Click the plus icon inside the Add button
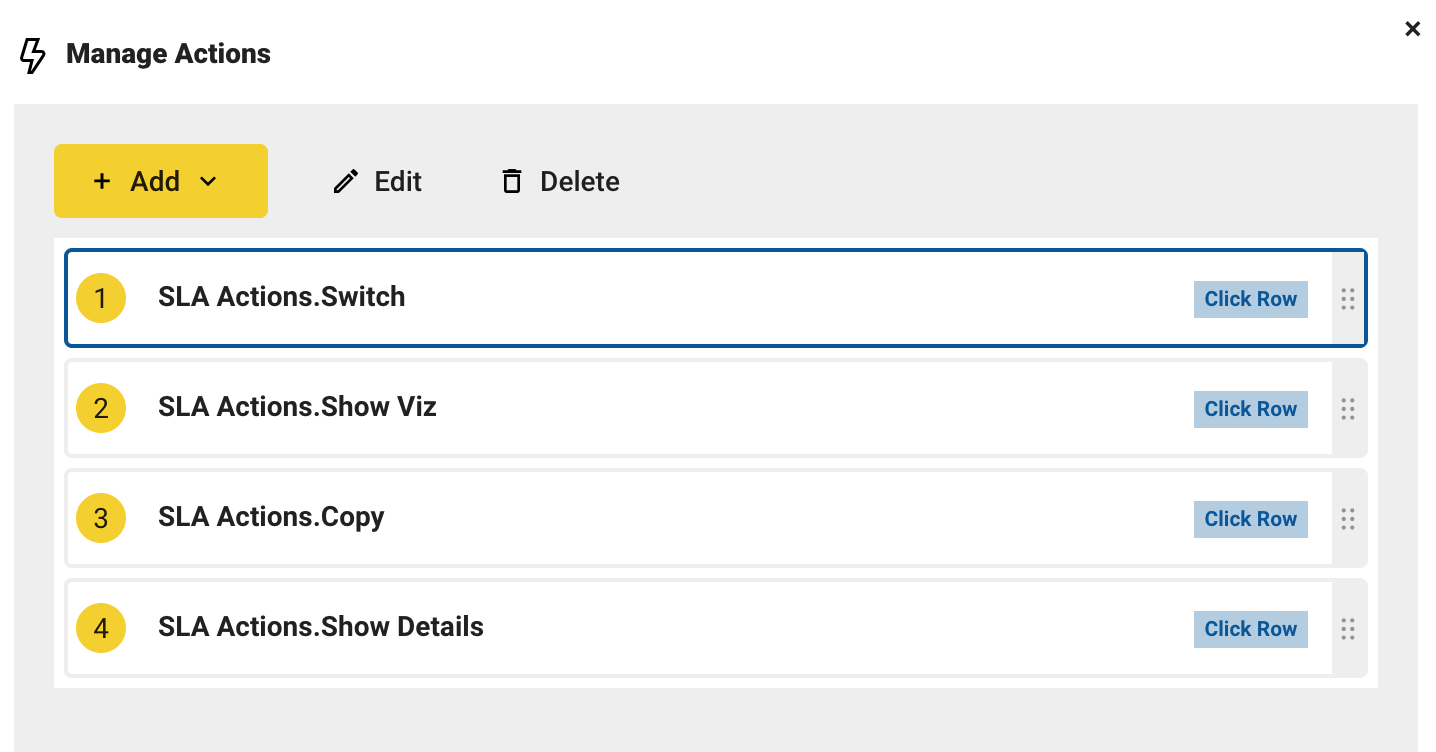The image size is (1436, 752). point(103,181)
